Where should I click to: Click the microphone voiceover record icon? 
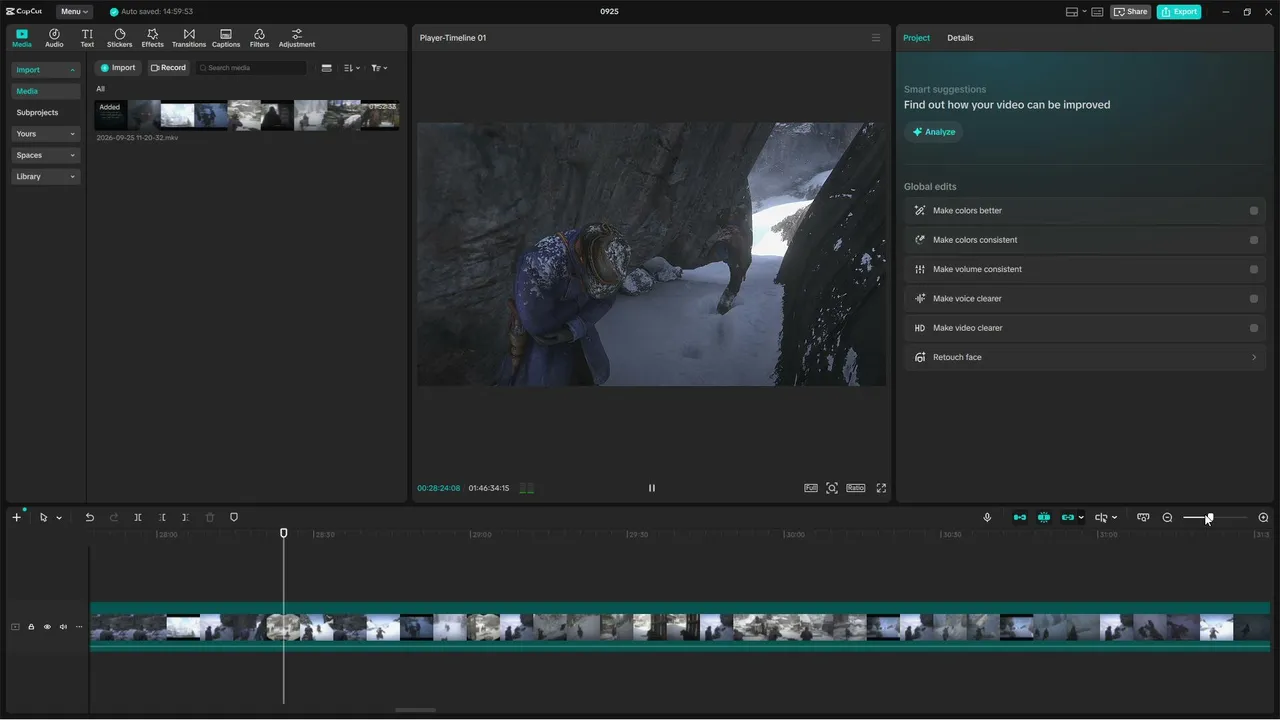tap(987, 517)
